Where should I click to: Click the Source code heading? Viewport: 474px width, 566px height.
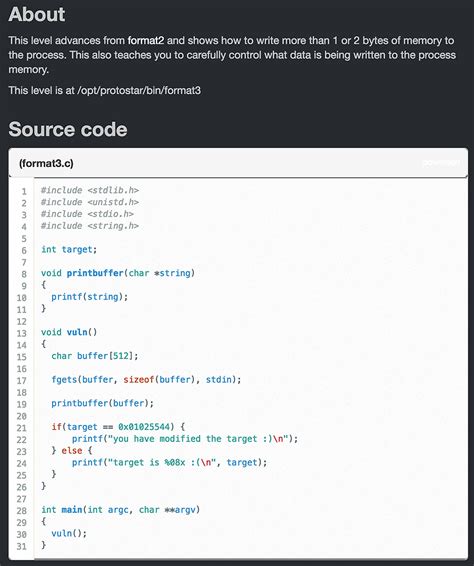(68, 129)
